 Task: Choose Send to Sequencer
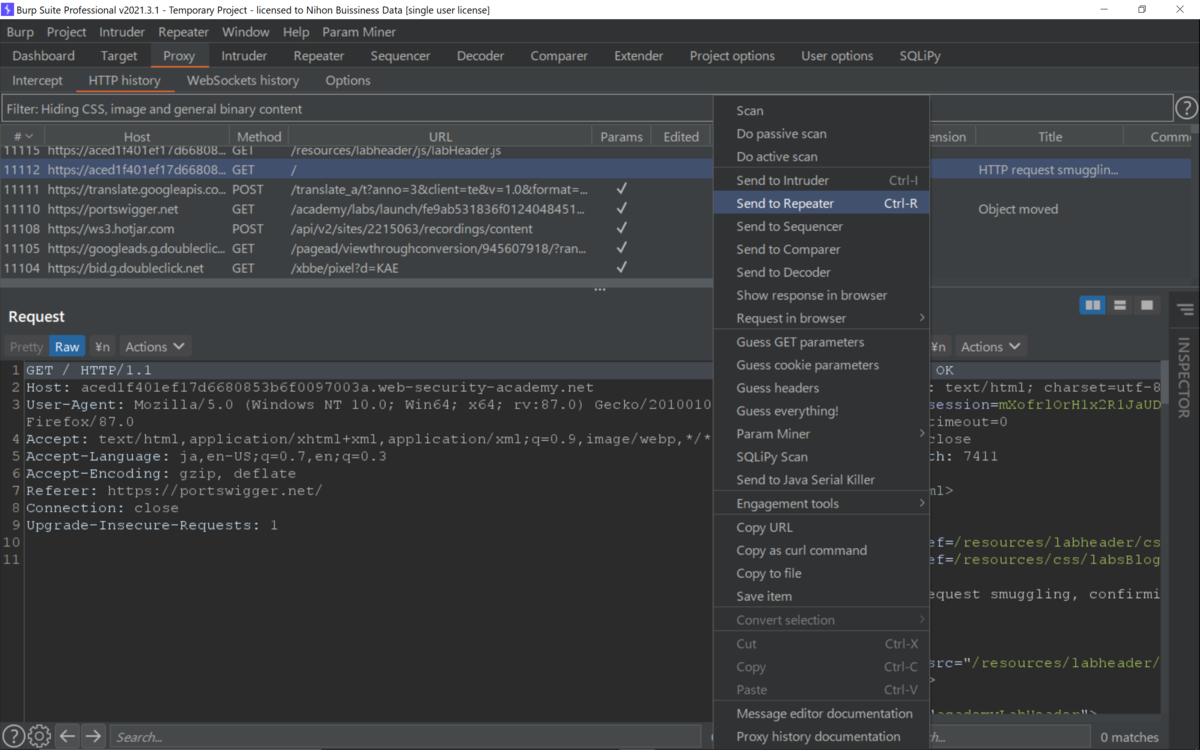pyautogui.click(x=822, y=226)
